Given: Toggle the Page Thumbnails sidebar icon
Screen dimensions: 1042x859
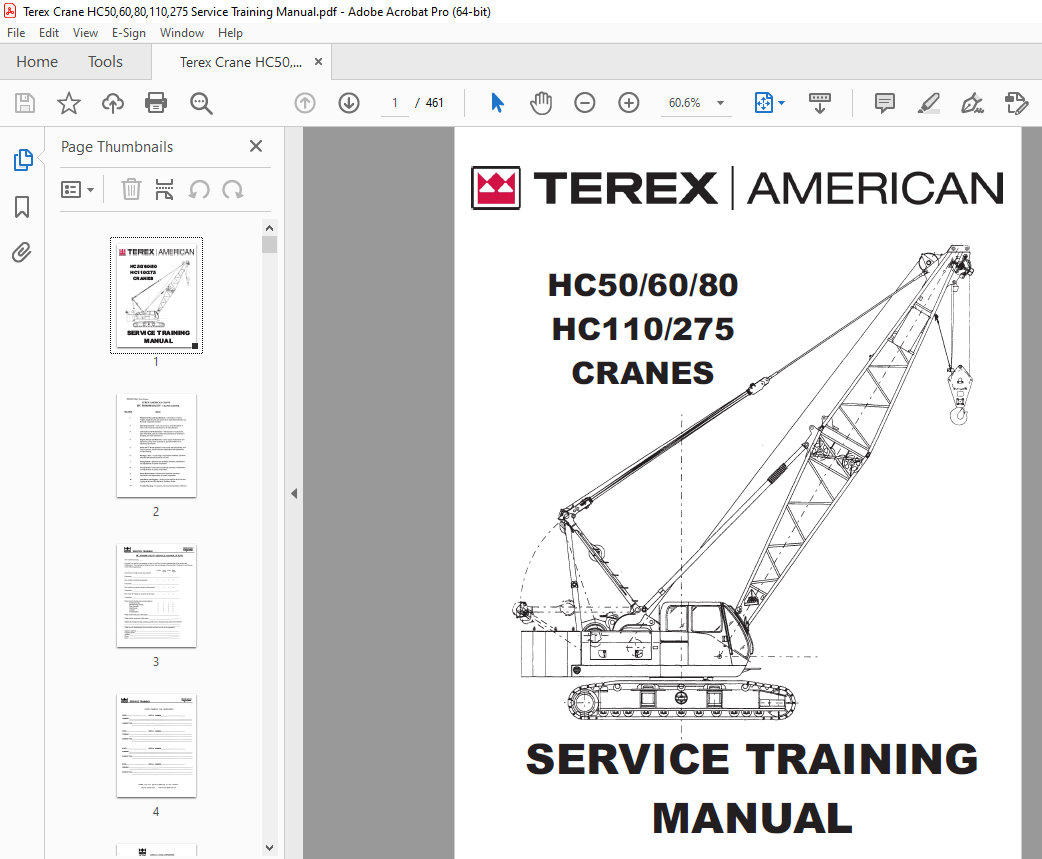Looking at the screenshot, I should coord(23,159).
